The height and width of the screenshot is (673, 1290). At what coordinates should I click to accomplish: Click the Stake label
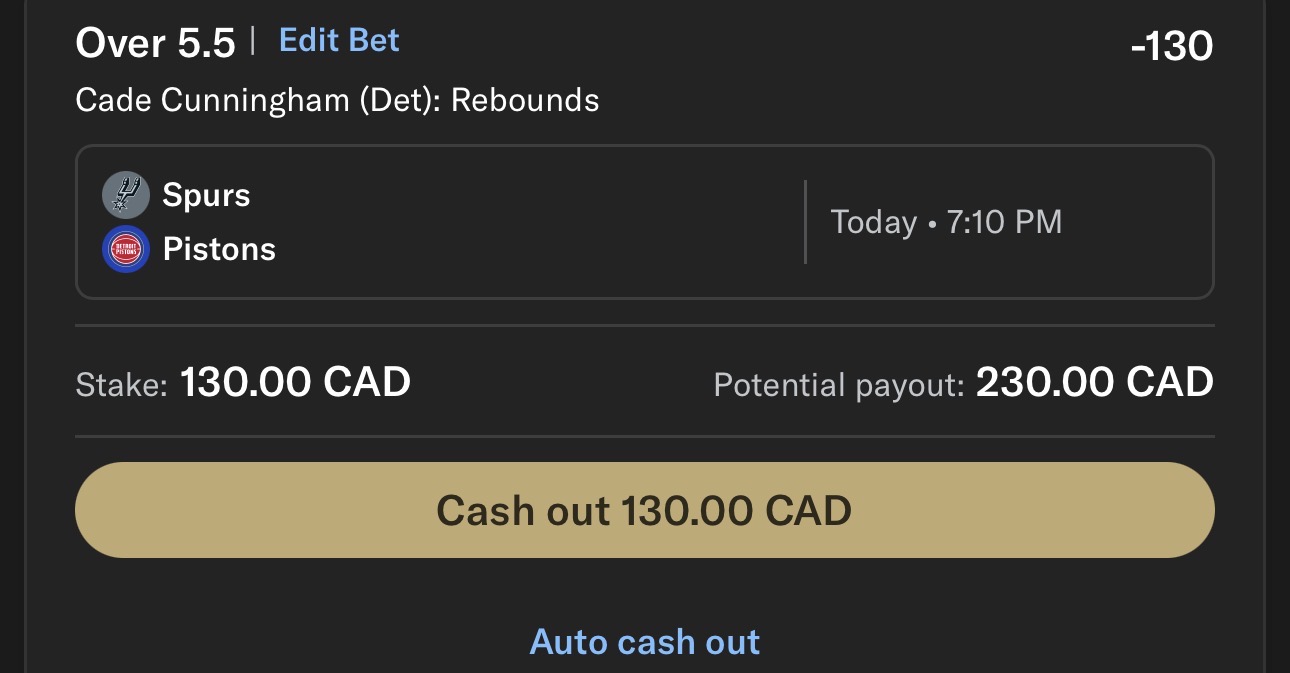[122, 384]
